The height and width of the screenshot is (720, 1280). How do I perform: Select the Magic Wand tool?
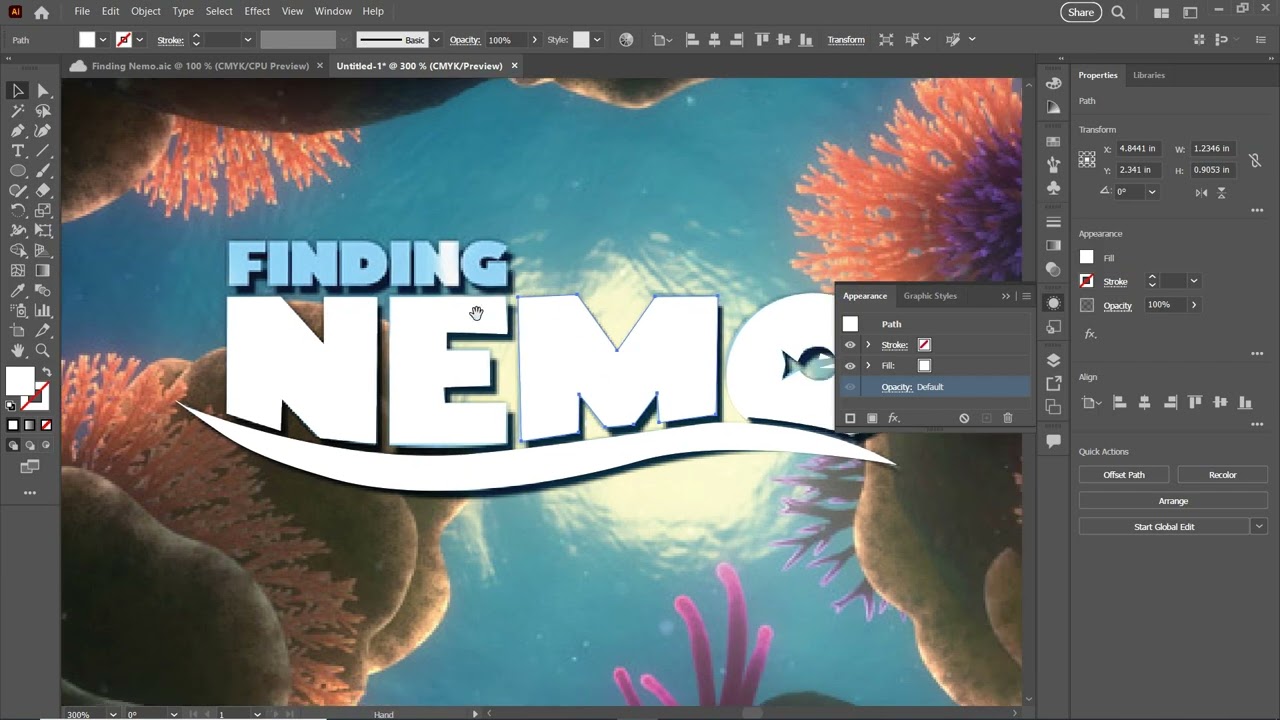click(x=18, y=111)
